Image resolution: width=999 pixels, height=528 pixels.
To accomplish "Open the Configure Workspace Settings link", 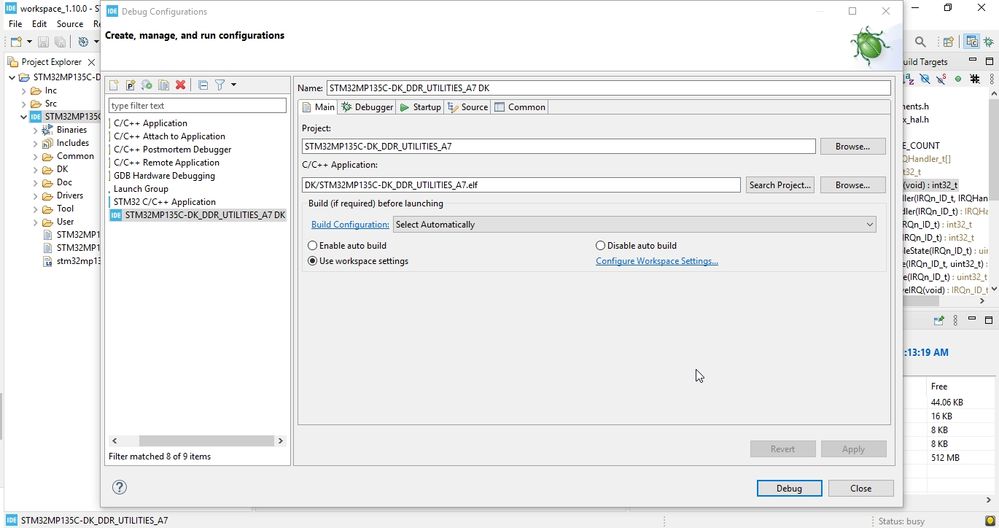I will (x=657, y=262).
